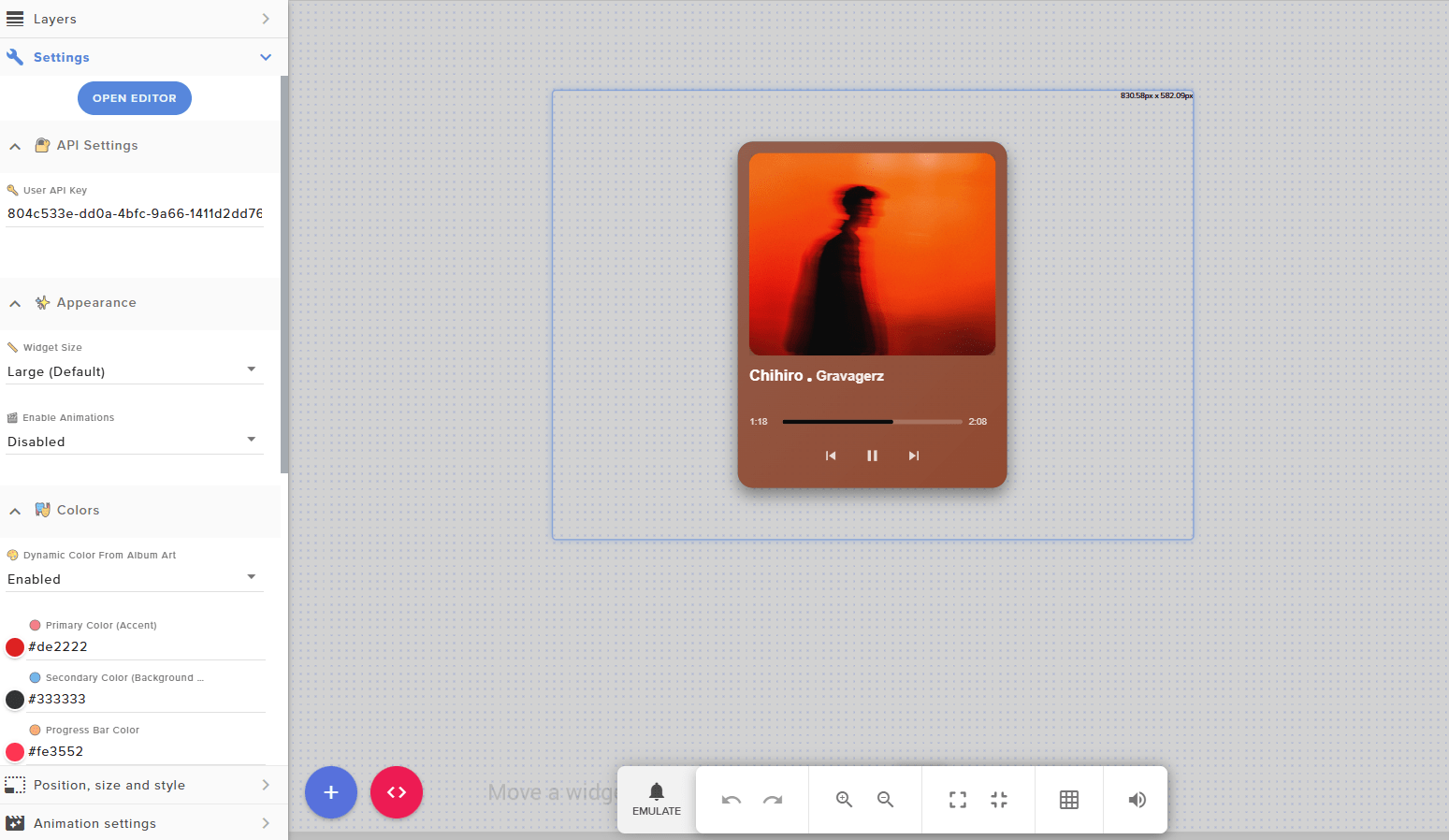This screenshot has width=1449, height=840.
Task: Focus the User API Key field
Action: tap(135, 213)
